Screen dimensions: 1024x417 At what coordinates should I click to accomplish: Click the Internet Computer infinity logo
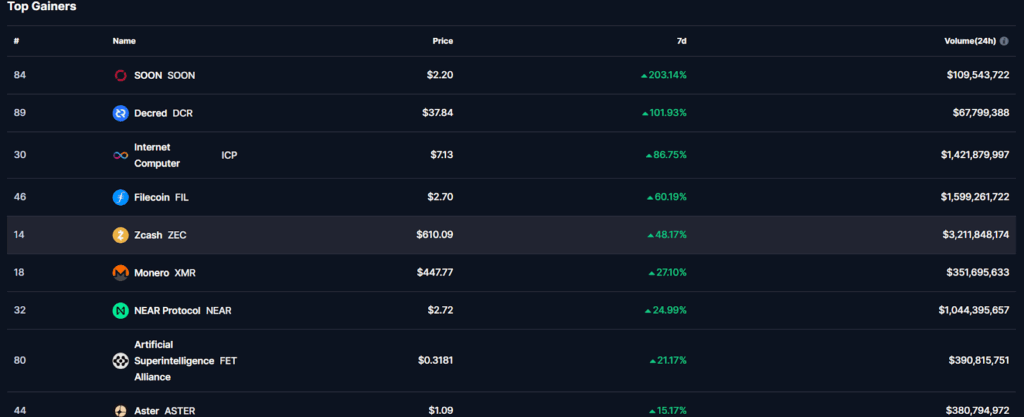click(x=120, y=155)
